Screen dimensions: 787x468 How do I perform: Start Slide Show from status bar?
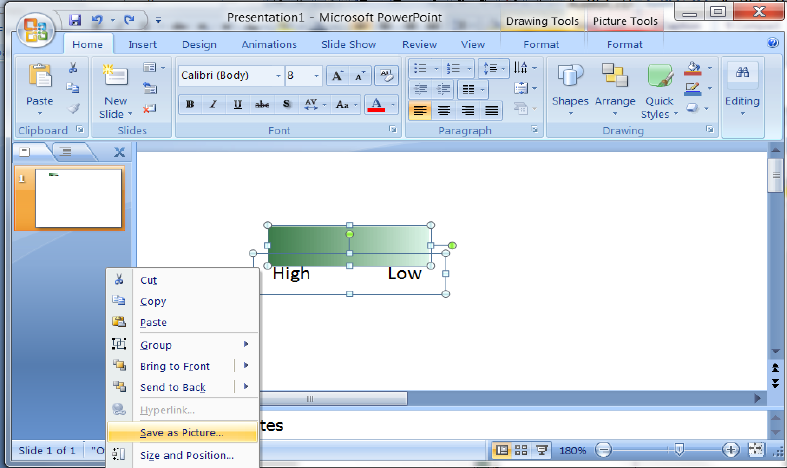click(x=542, y=450)
